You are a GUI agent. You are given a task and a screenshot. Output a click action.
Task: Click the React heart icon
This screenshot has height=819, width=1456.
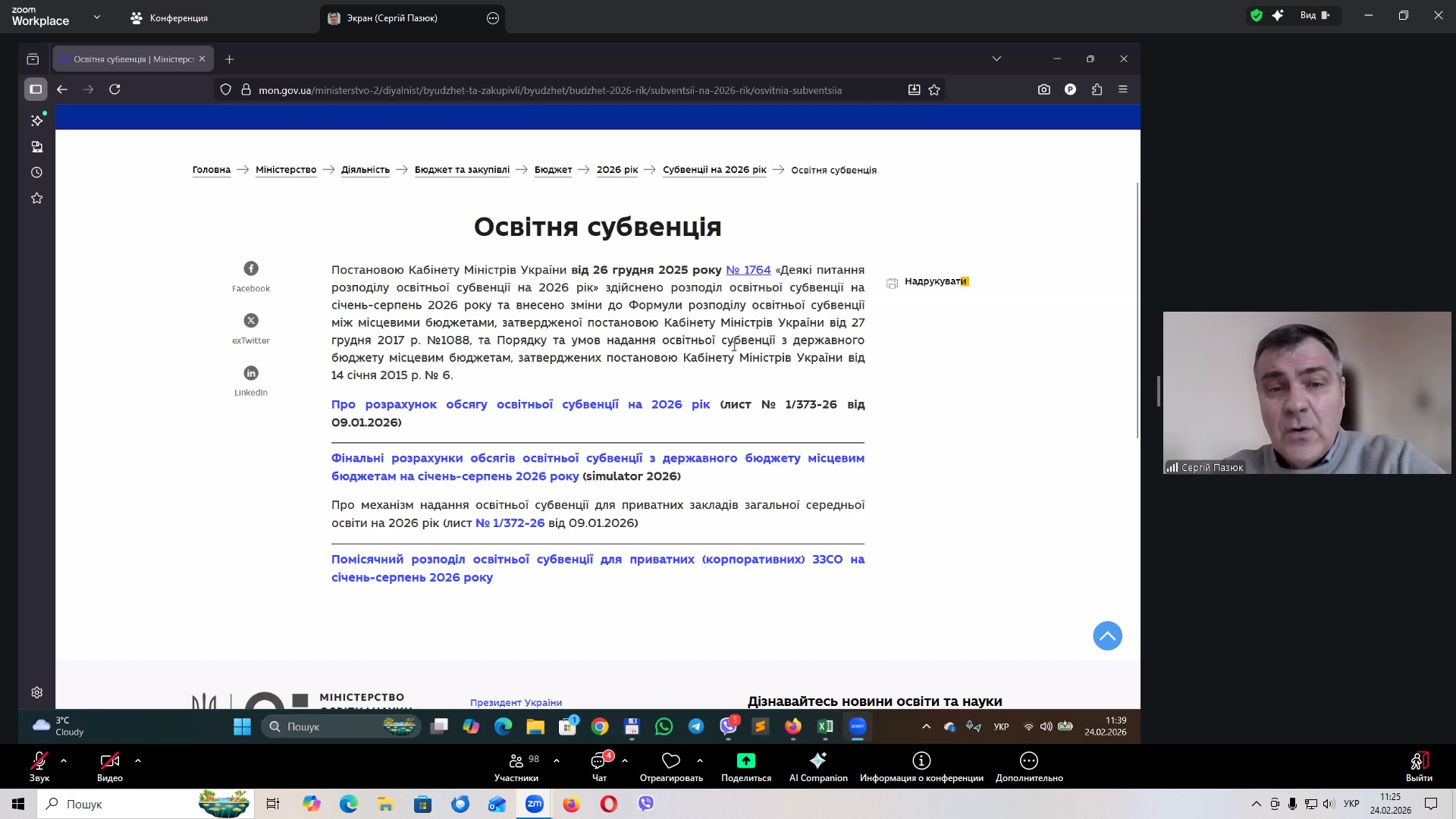click(x=670, y=761)
